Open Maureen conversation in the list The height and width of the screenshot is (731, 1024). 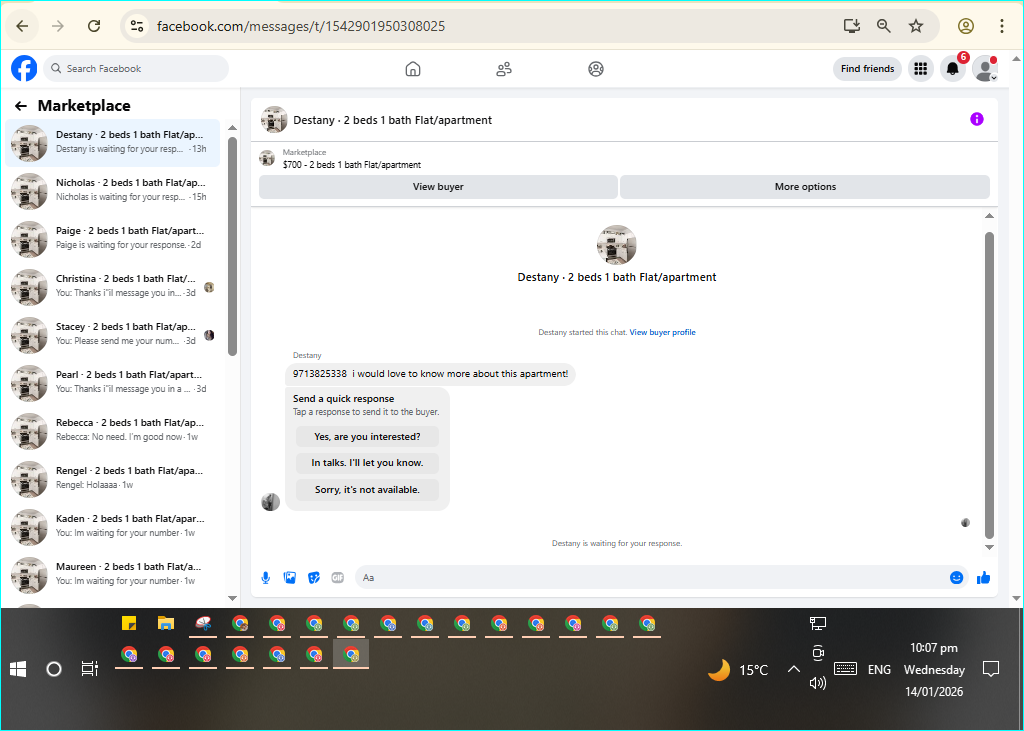pos(112,574)
